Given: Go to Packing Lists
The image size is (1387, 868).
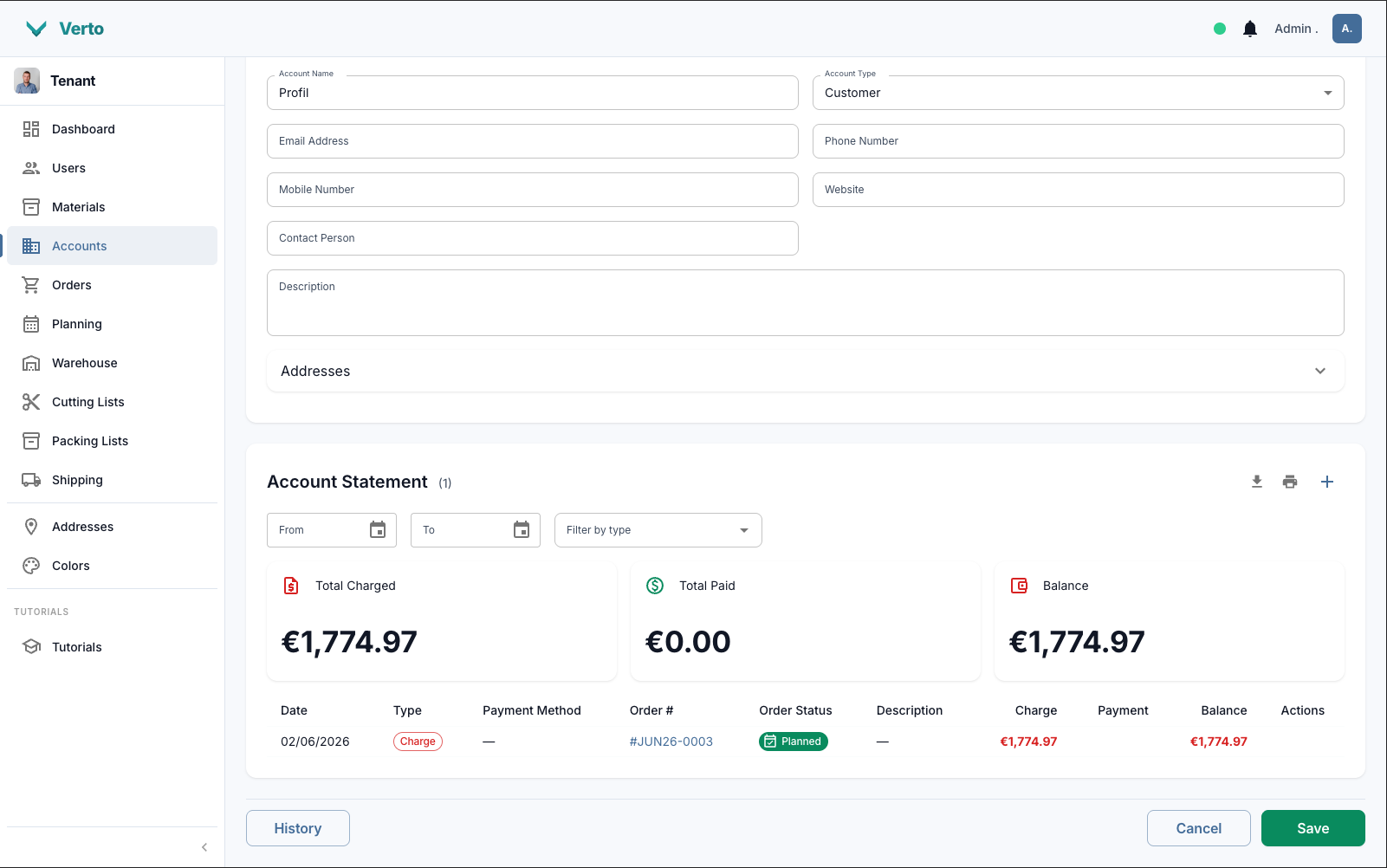Looking at the screenshot, I should pyautogui.click(x=113, y=441).
